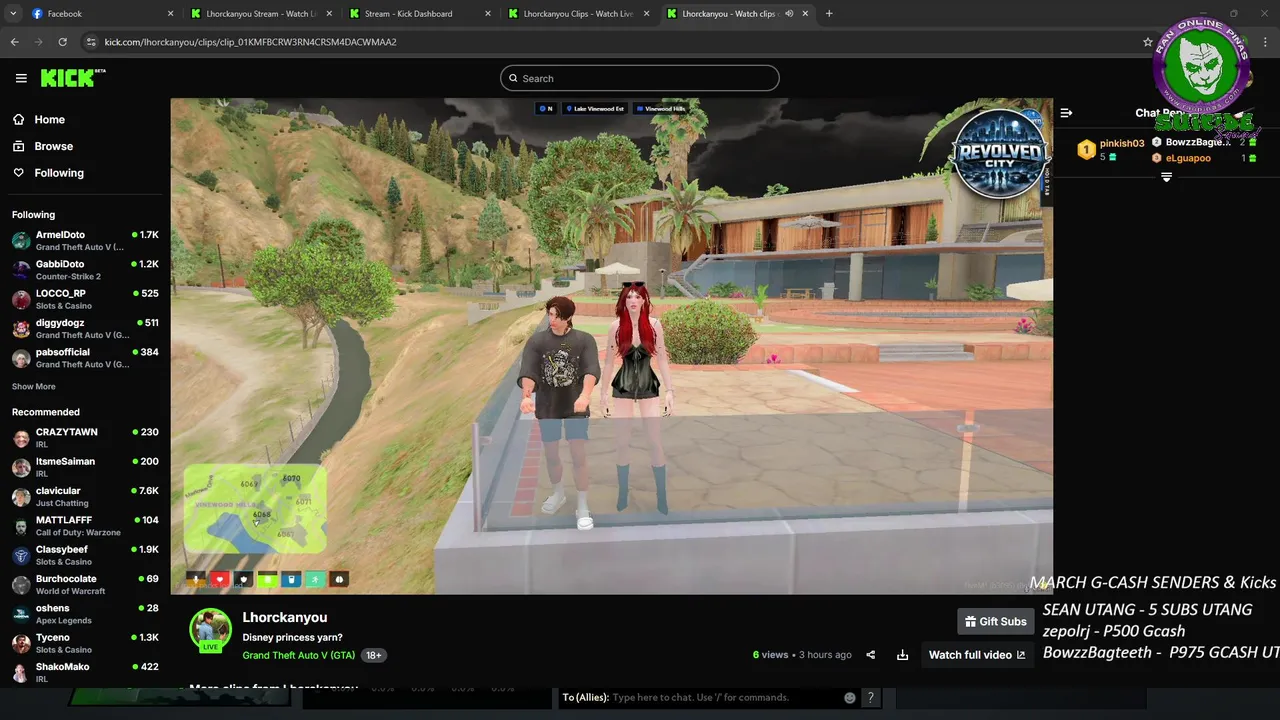1280x720 pixels.
Task: Expand Following list with Show more
Action: [34, 387]
